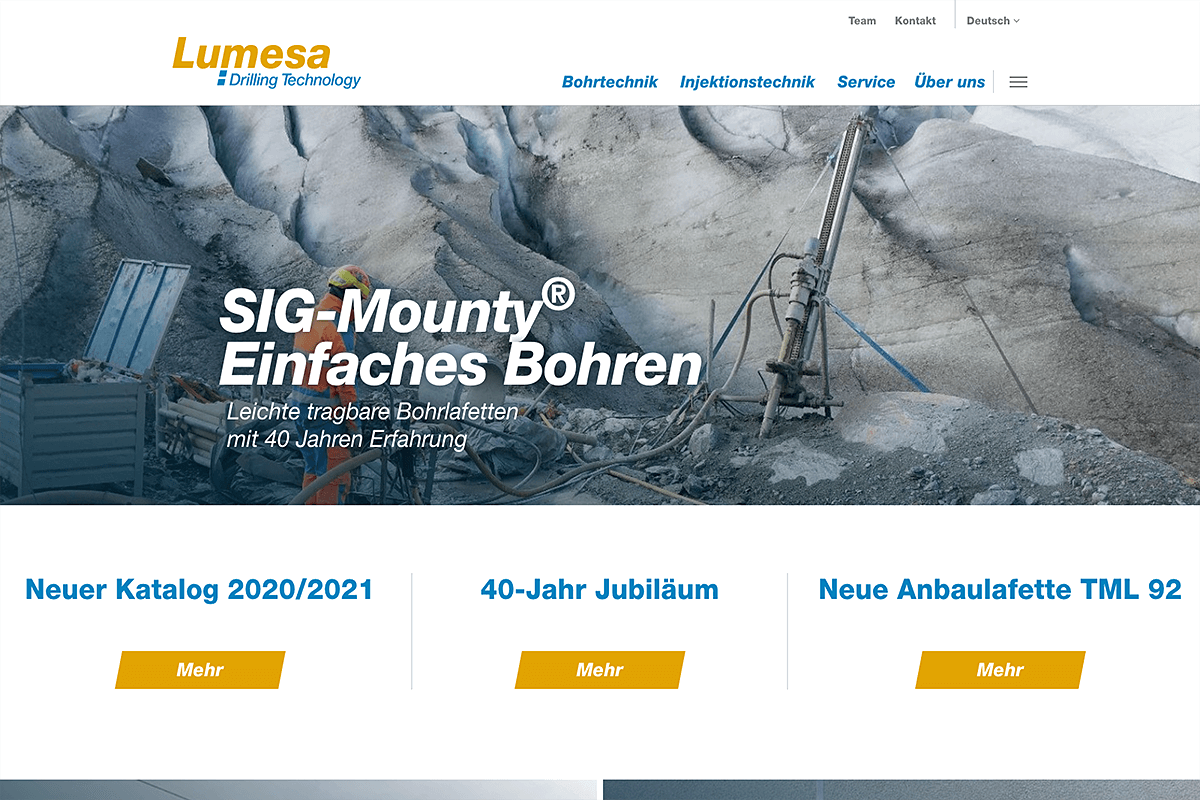Image resolution: width=1200 pixels, height=800 pixels.
Task: Open the Neue Anbaulafette TML 92 heading
Action: point(1000,589)
